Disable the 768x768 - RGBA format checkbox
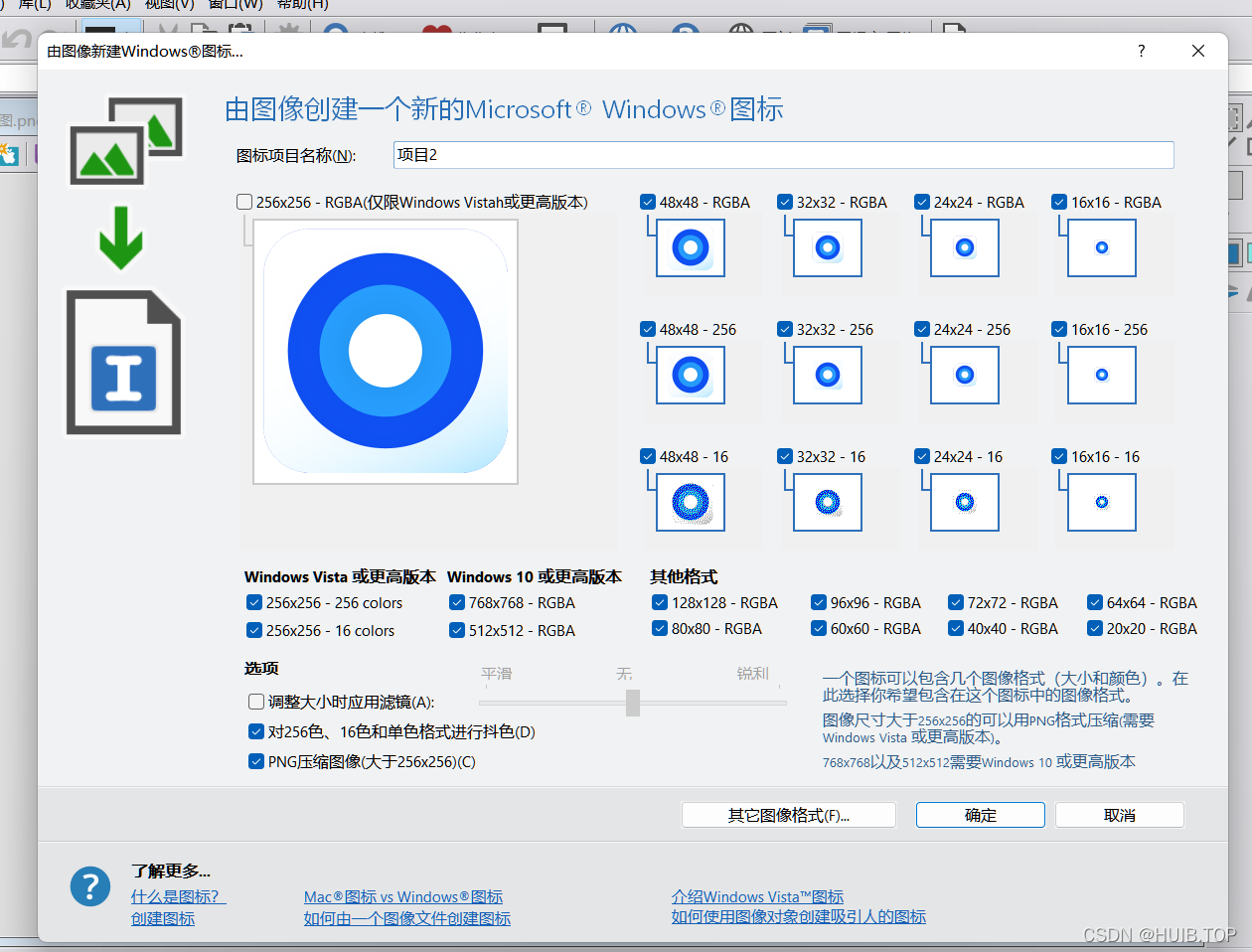This screenshot has width=1252, height=952. point(456,602)
